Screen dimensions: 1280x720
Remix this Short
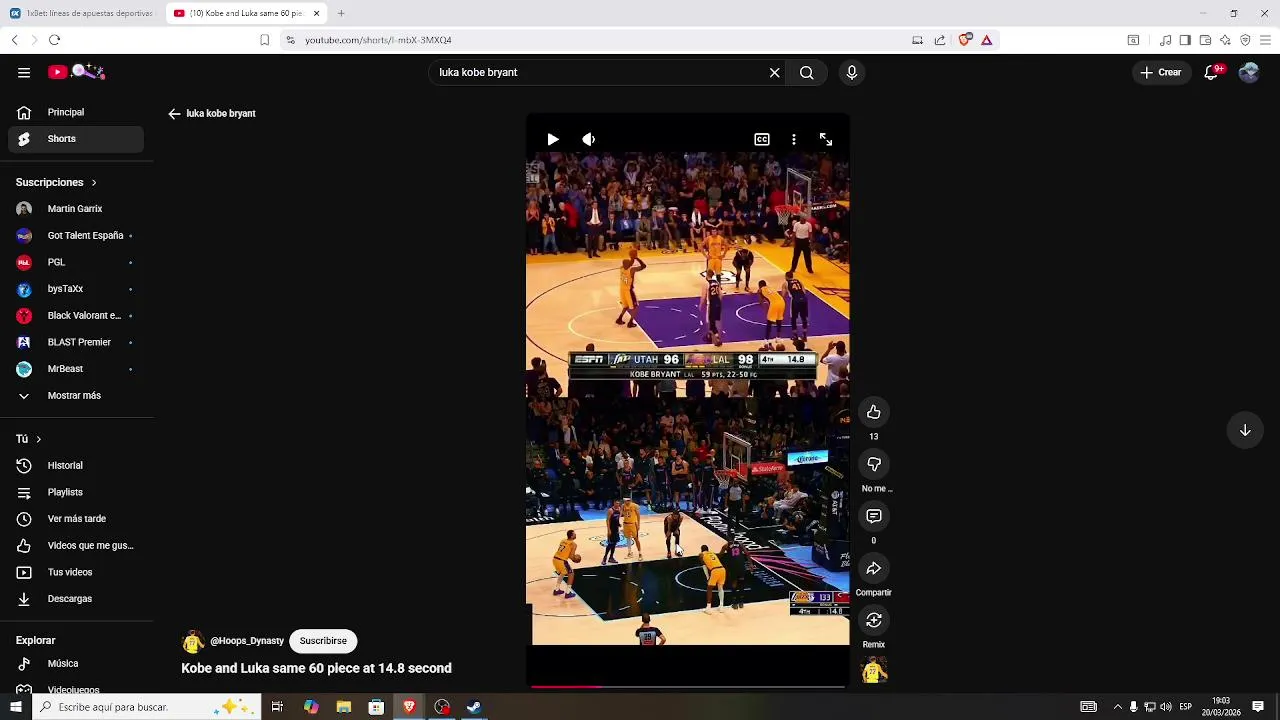(x=874, y=620)
